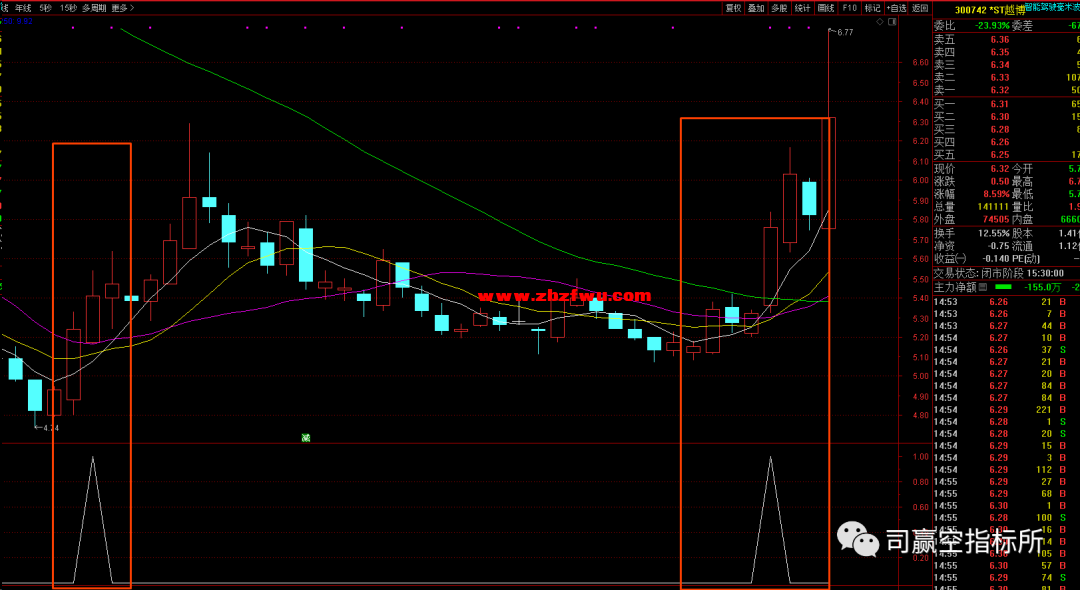The width and height of the screenshot is (1080, 590).
Task: Select the 15秒 interval tab
Action: (68, 8)
